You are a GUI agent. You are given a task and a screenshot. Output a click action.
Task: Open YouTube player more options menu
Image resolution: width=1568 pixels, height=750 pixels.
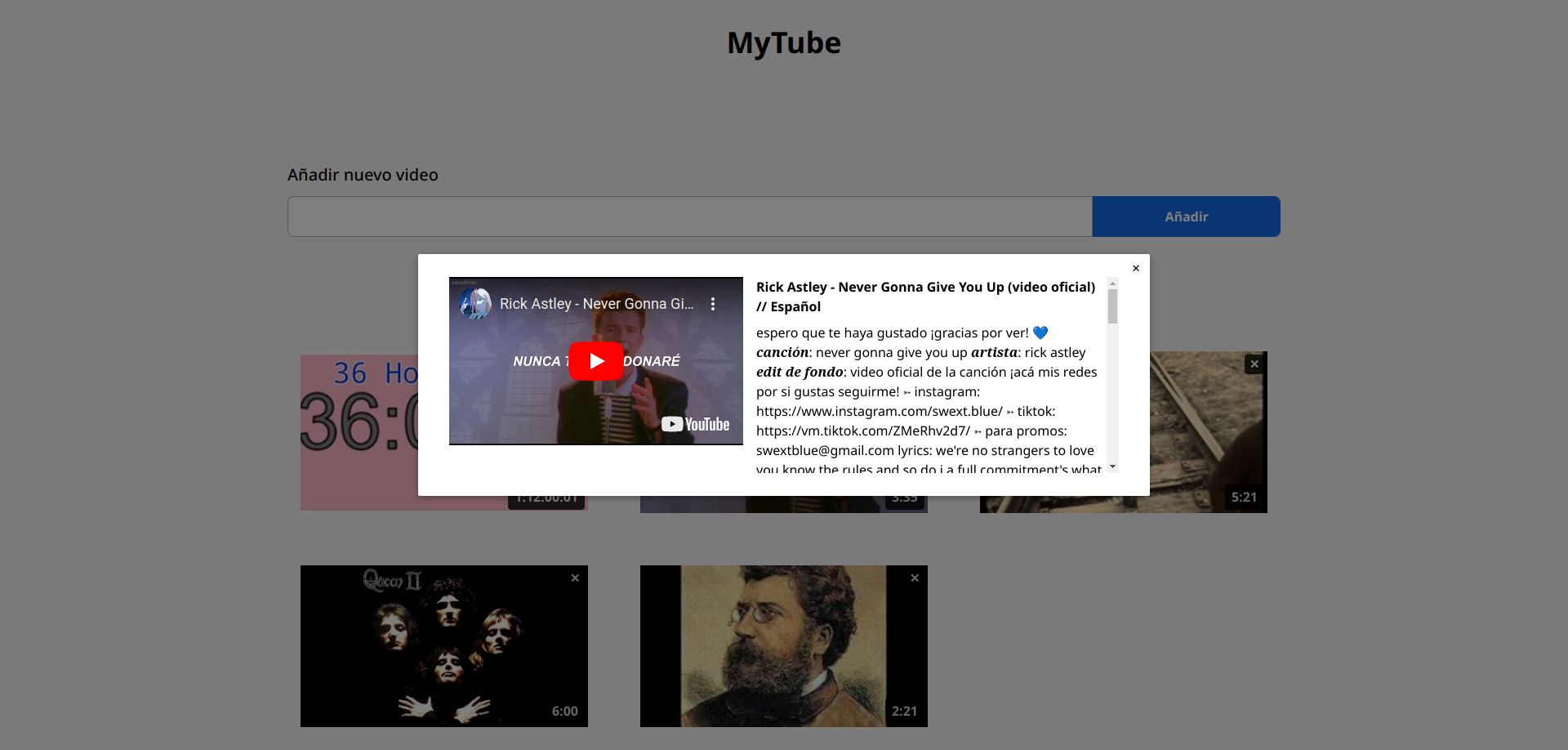click(713, 304)
